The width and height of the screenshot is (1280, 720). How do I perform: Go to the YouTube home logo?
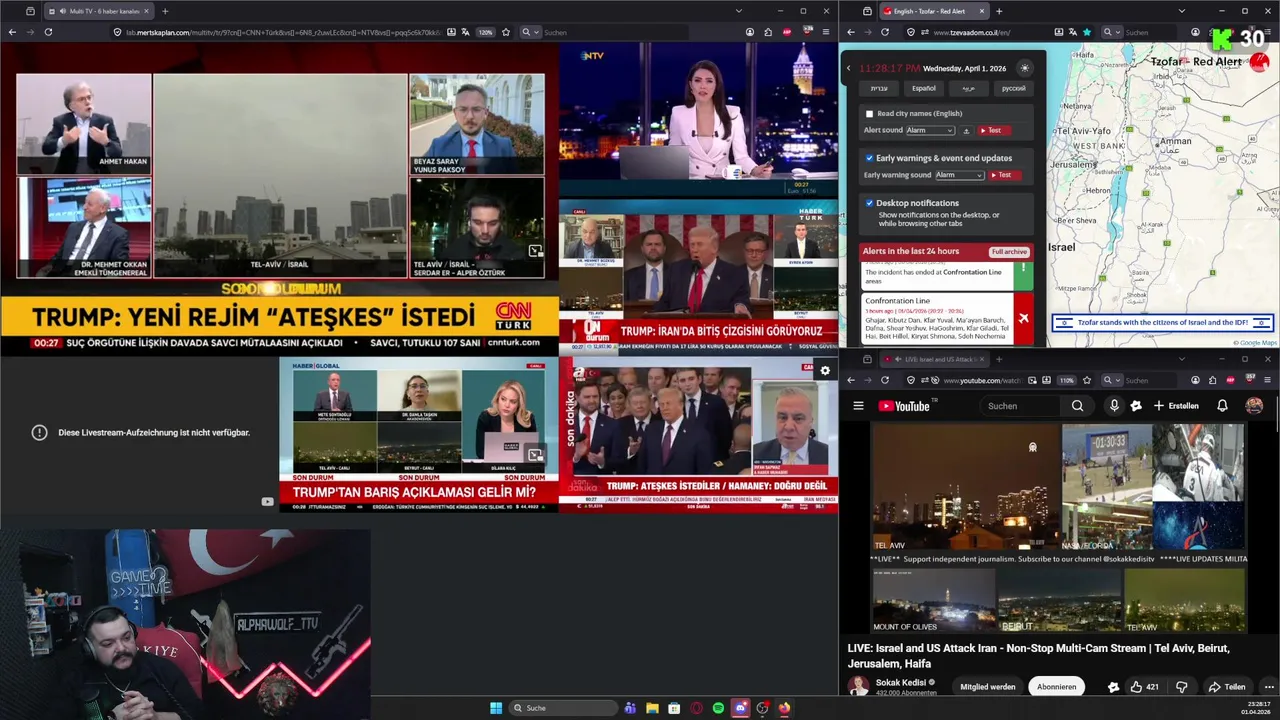click(904, 406)
